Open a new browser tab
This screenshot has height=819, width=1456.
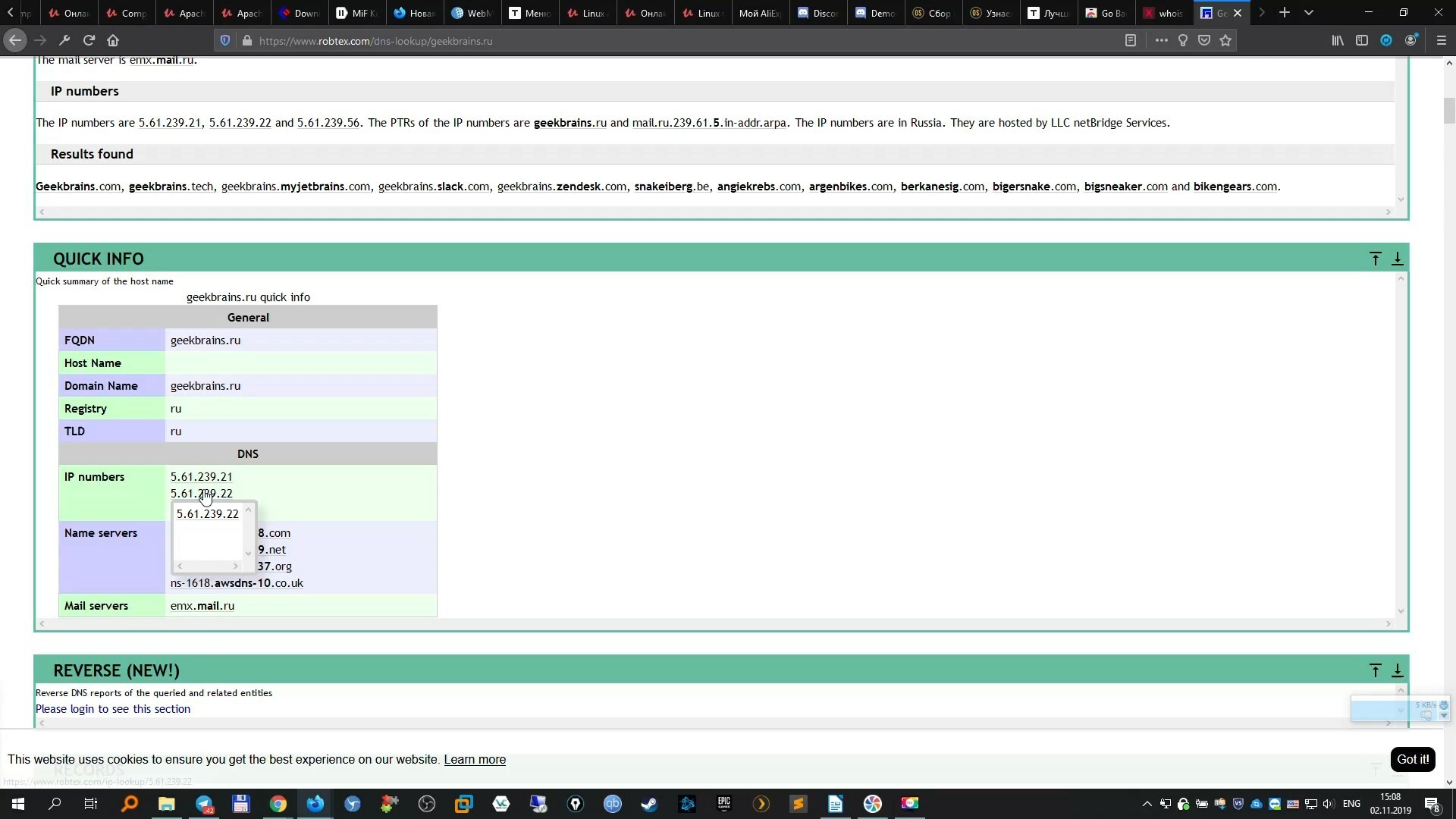click(1284, 13)
